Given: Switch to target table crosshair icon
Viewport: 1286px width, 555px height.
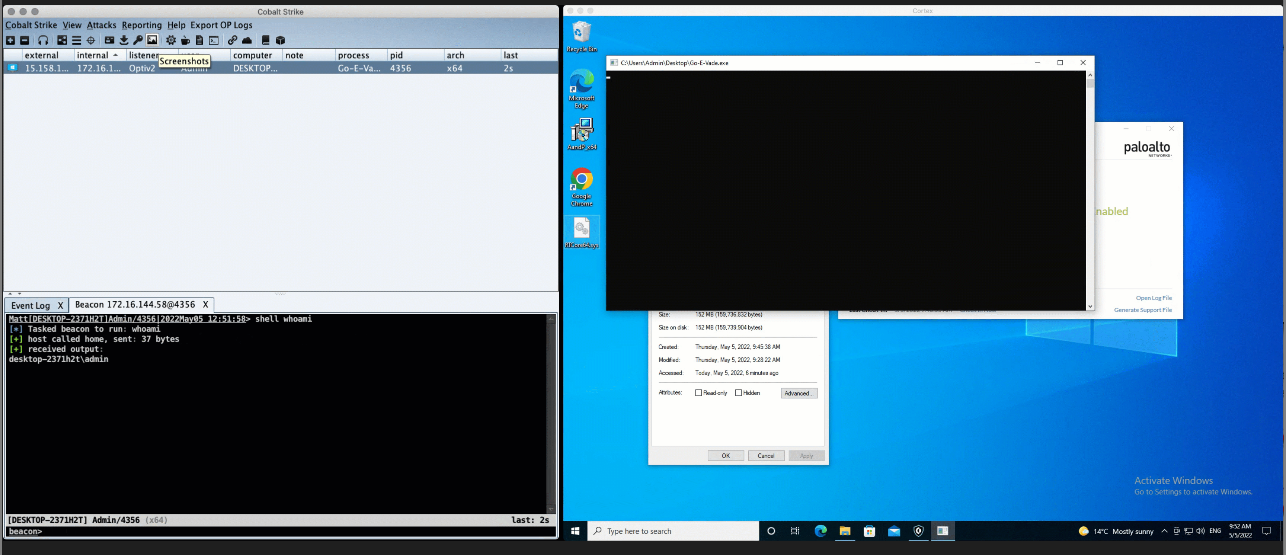Looking at the screenshot, I should 91,40.
